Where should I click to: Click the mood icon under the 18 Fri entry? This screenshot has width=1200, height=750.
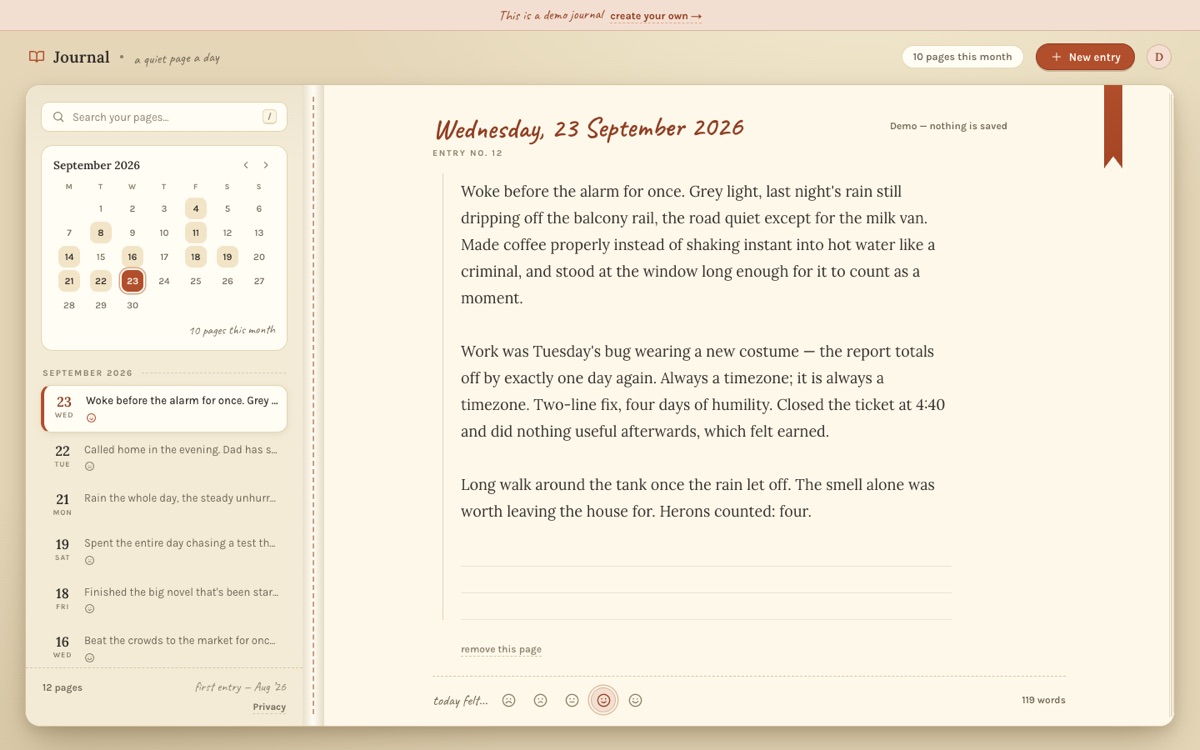click(89, 608)
